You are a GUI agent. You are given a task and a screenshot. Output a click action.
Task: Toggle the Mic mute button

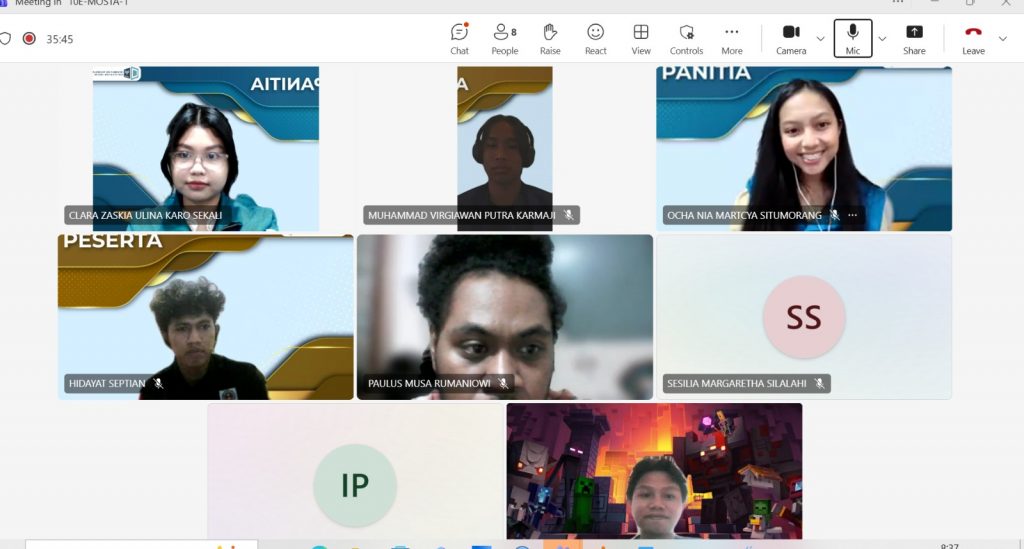852,38
